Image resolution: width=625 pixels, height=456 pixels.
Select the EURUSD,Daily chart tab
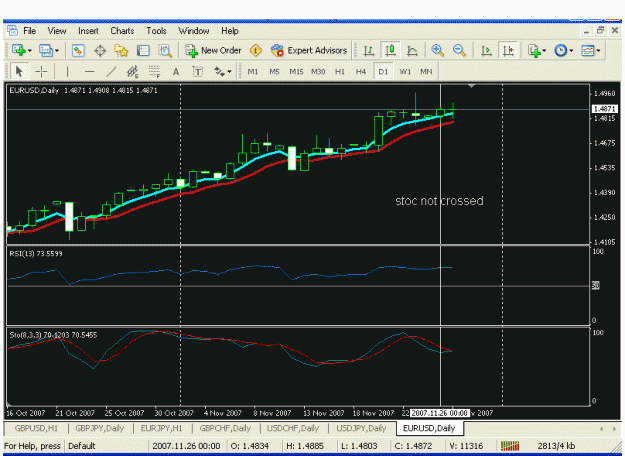click(429, 428)
